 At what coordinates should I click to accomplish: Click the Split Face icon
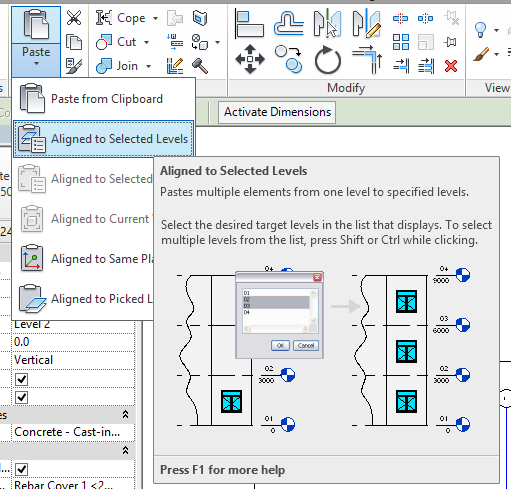click(x=200, y=18)
